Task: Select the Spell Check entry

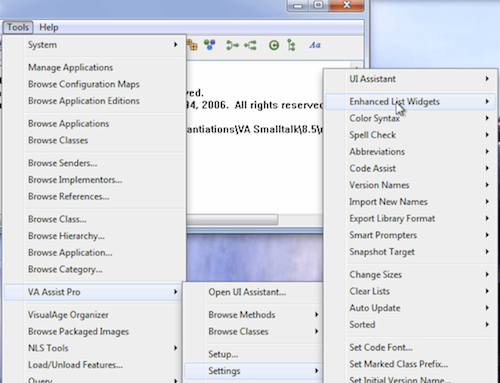Action: click(x=410, y=135)
